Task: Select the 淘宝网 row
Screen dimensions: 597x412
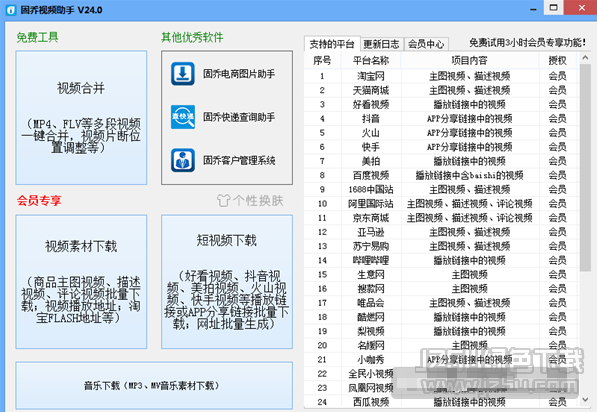Action: (x=442, y=76)
